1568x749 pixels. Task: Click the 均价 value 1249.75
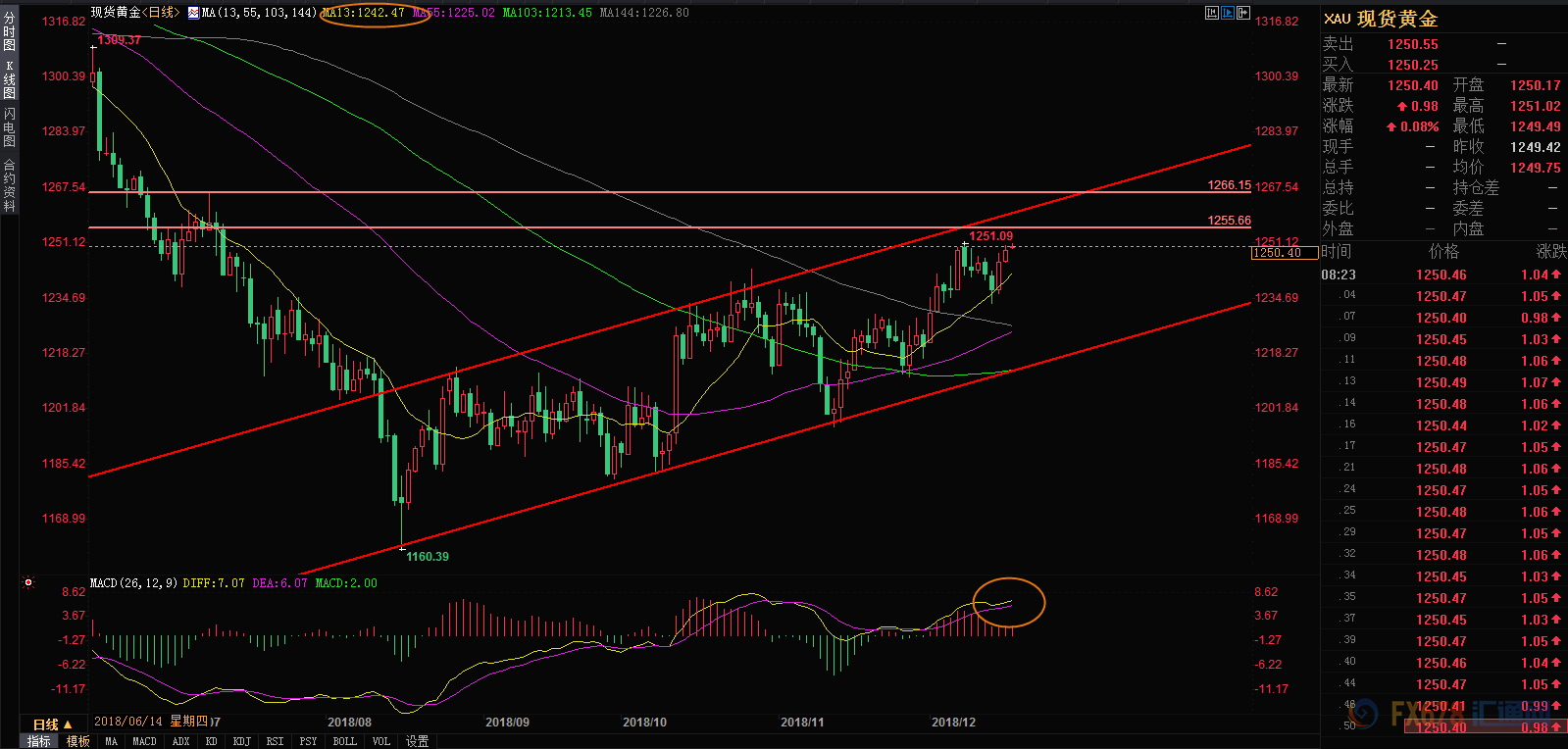(x=1536, y=168)
